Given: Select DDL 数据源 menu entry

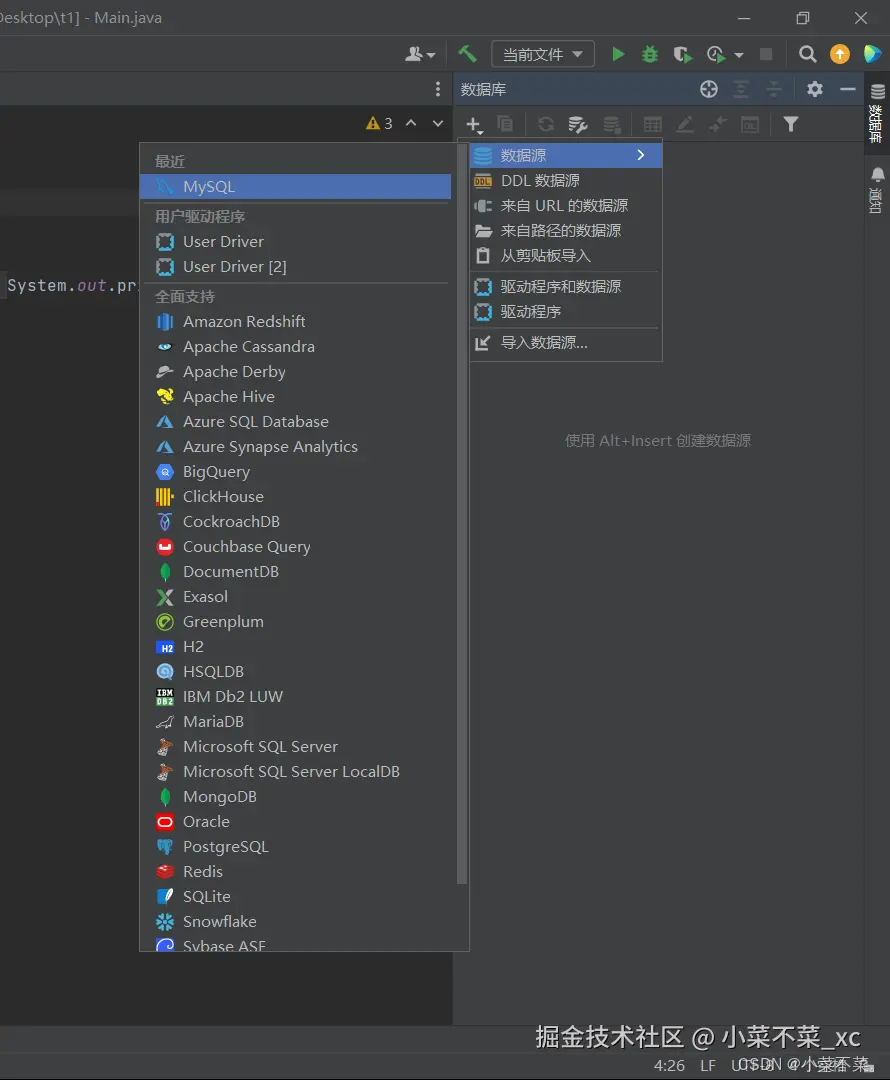Looking at the screenshot, I should pyautogui.click(x=566, y=180).
